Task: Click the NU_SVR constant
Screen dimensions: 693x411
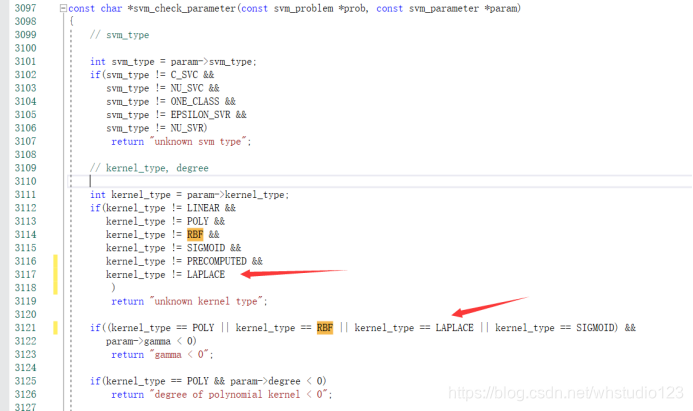Action: point(187,128)
